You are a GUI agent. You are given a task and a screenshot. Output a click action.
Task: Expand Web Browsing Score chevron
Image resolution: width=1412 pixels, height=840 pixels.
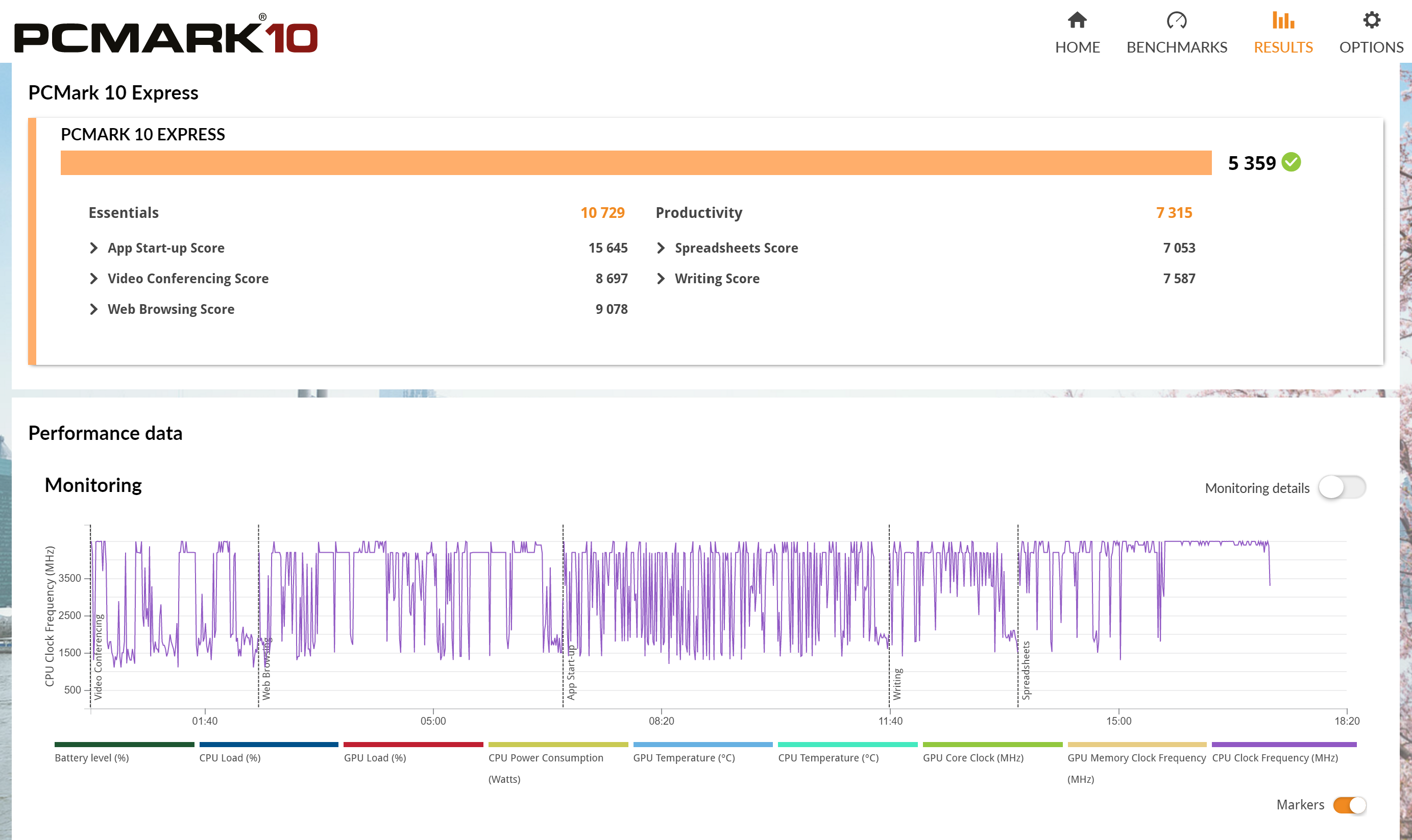tap(94, 309)
